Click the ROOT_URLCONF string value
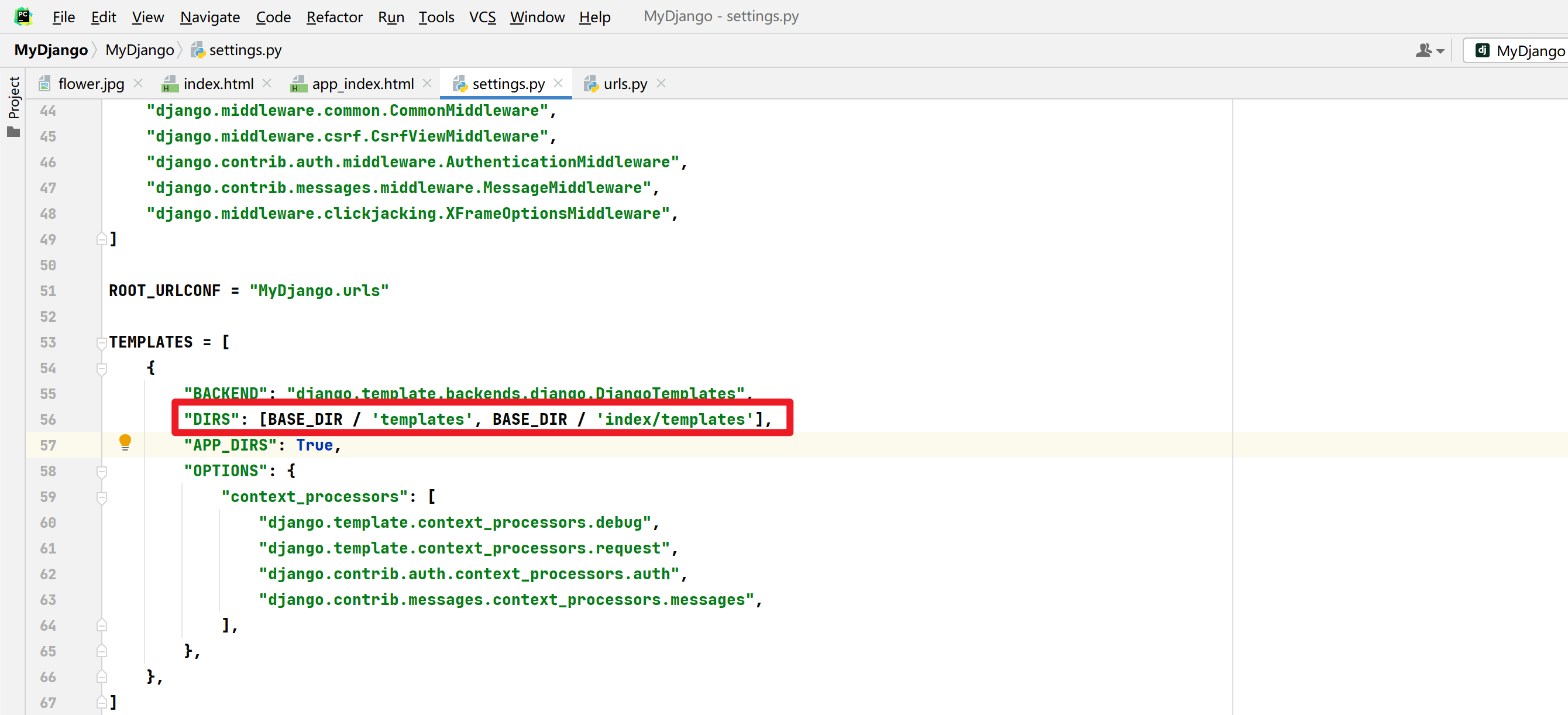Viewport: 1568px width, 715px height. [x=318, y=291]
